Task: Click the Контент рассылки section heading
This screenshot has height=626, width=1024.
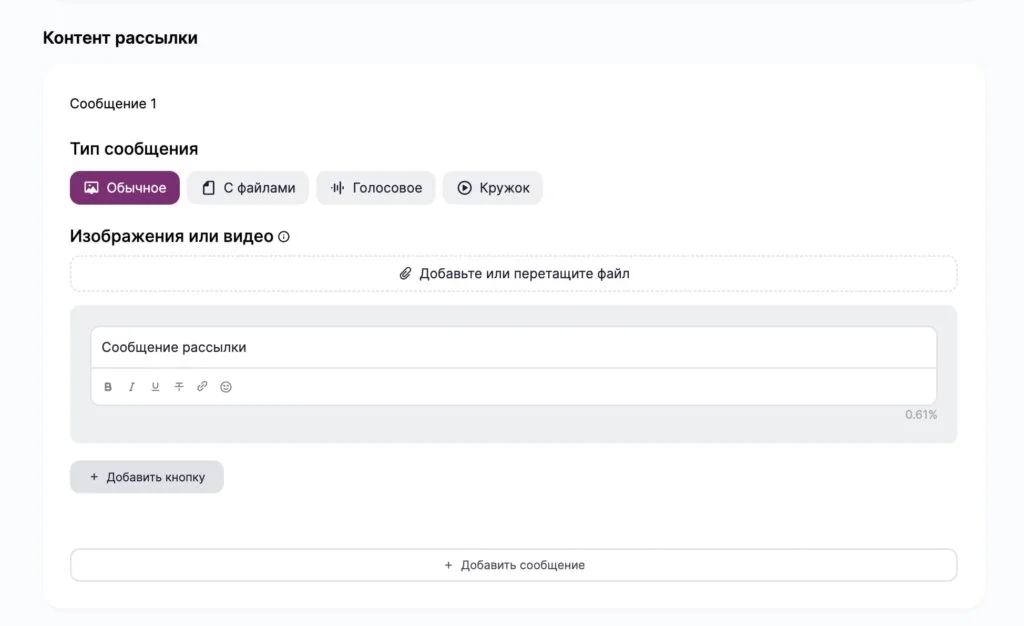Action: pos(120,38)
